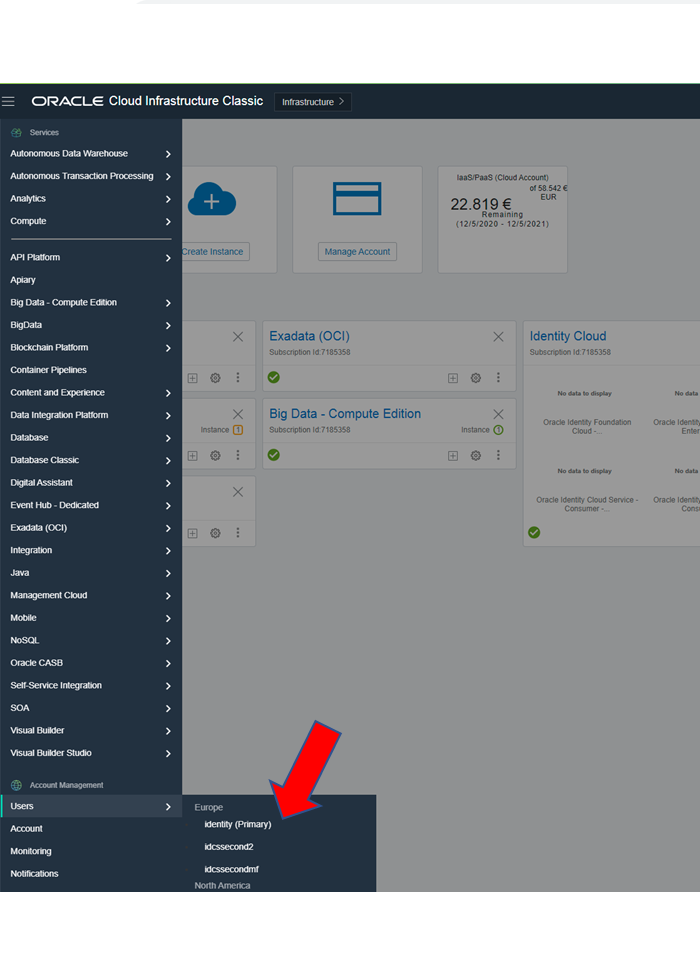Open Big Data - Compute Edition settings gear
The height and width of the screenshot is (971, 700).
click(x=476, y=455)
